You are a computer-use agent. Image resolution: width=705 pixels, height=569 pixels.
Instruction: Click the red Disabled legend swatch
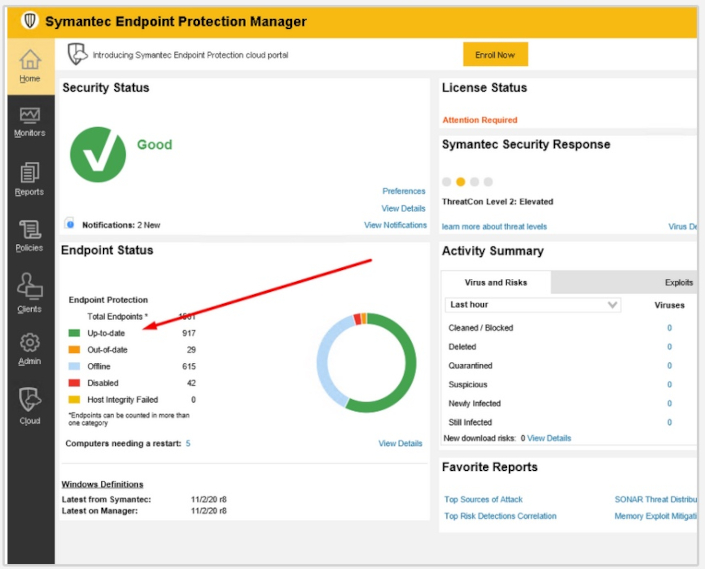74,383
